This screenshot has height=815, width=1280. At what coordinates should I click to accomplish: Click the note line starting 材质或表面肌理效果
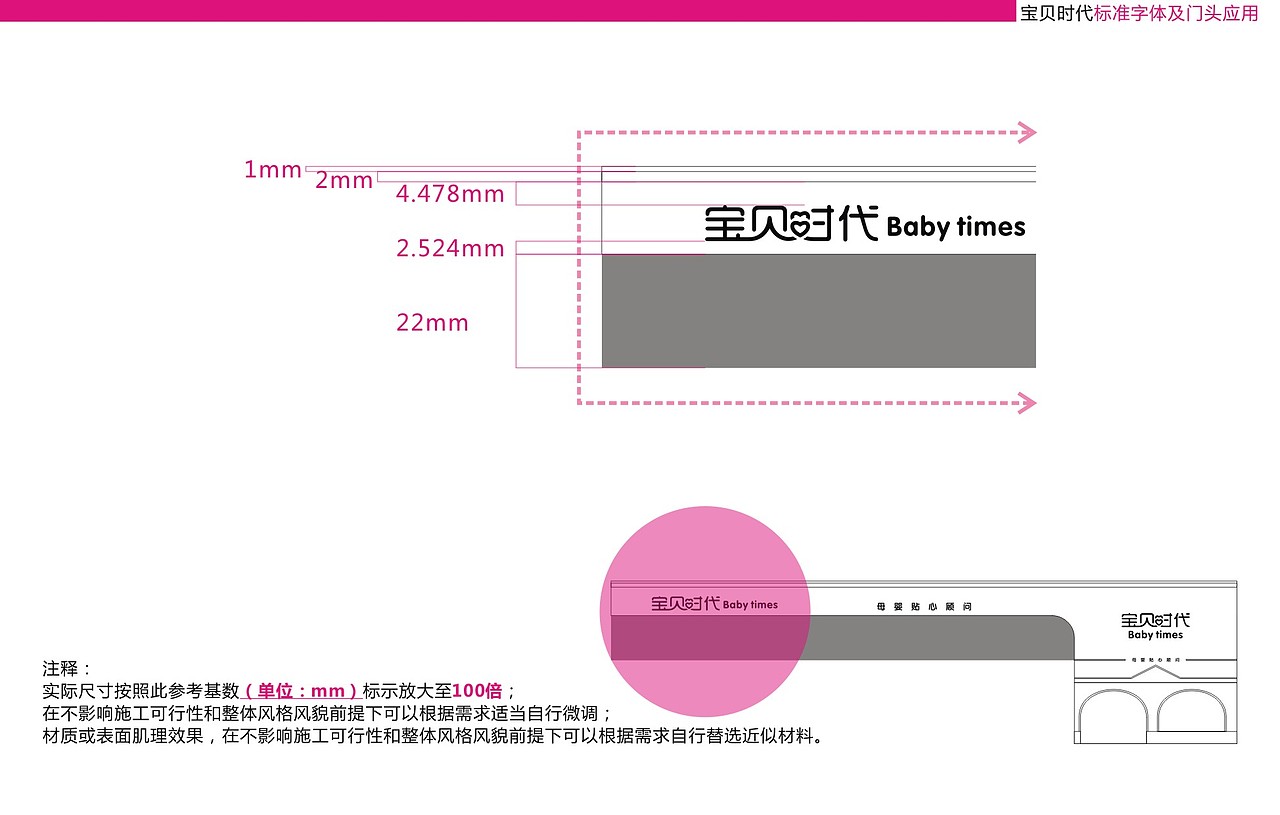(x=432, y=737)
